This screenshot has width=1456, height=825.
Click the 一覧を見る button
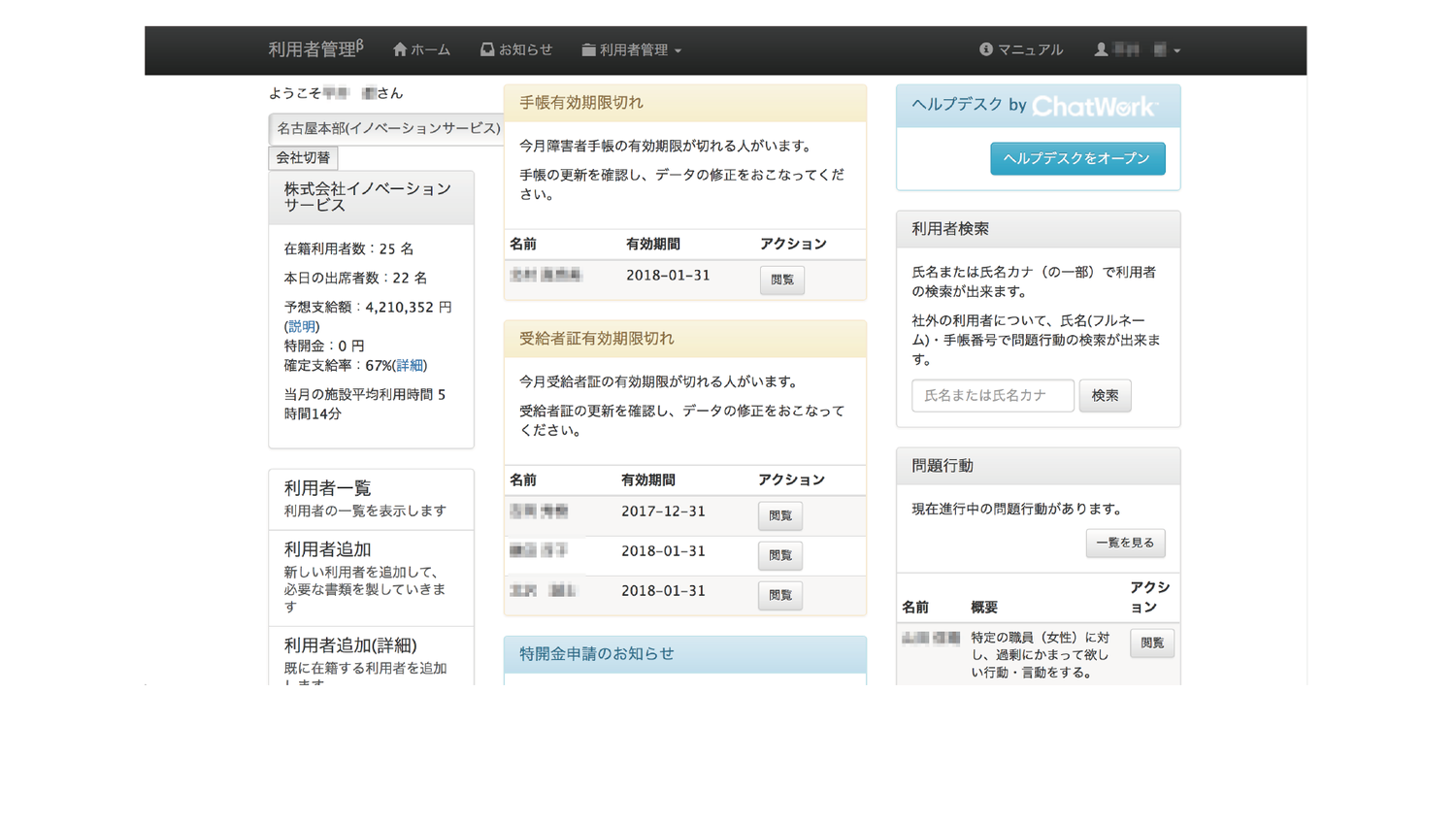coord(1125,543)
